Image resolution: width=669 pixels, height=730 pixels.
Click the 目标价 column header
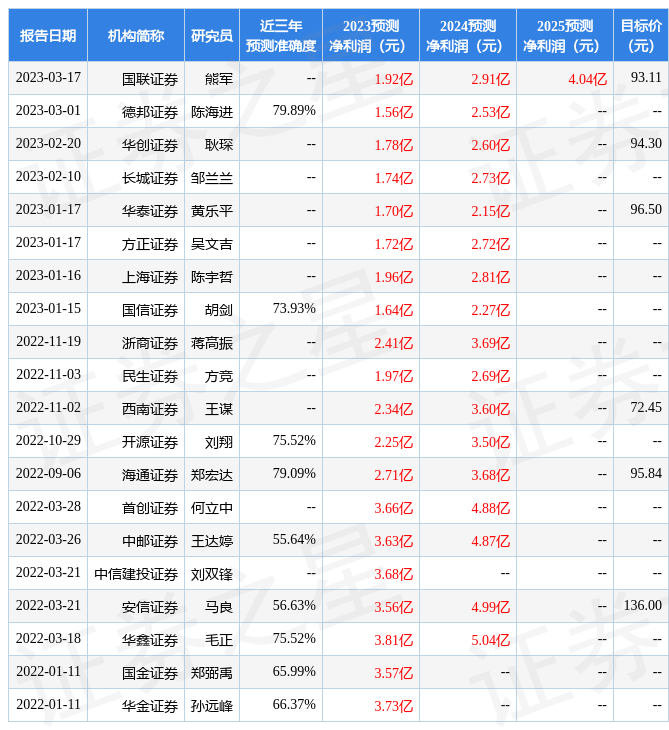641,35
